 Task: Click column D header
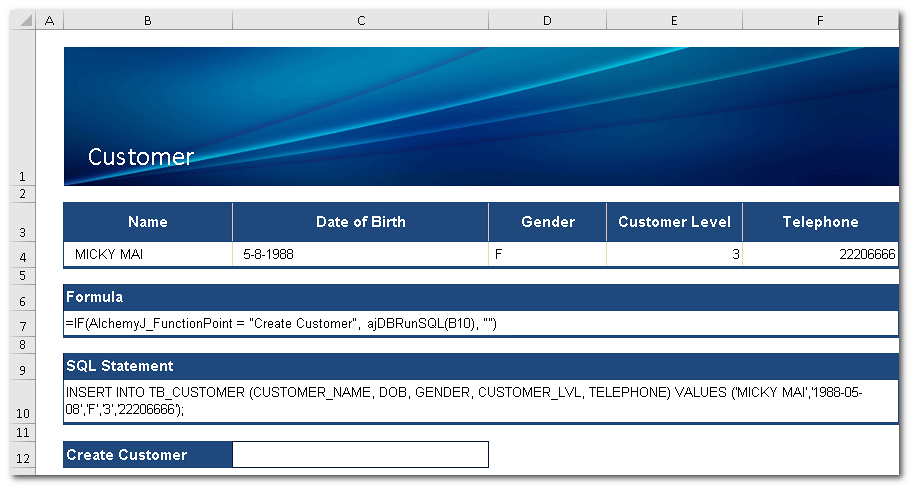tap(547, 20)
